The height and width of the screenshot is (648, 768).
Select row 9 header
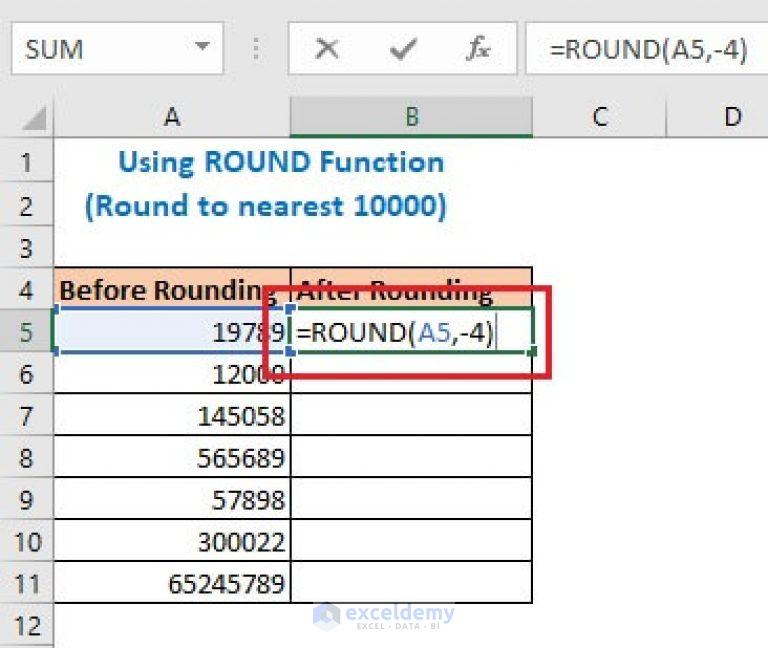26,500
